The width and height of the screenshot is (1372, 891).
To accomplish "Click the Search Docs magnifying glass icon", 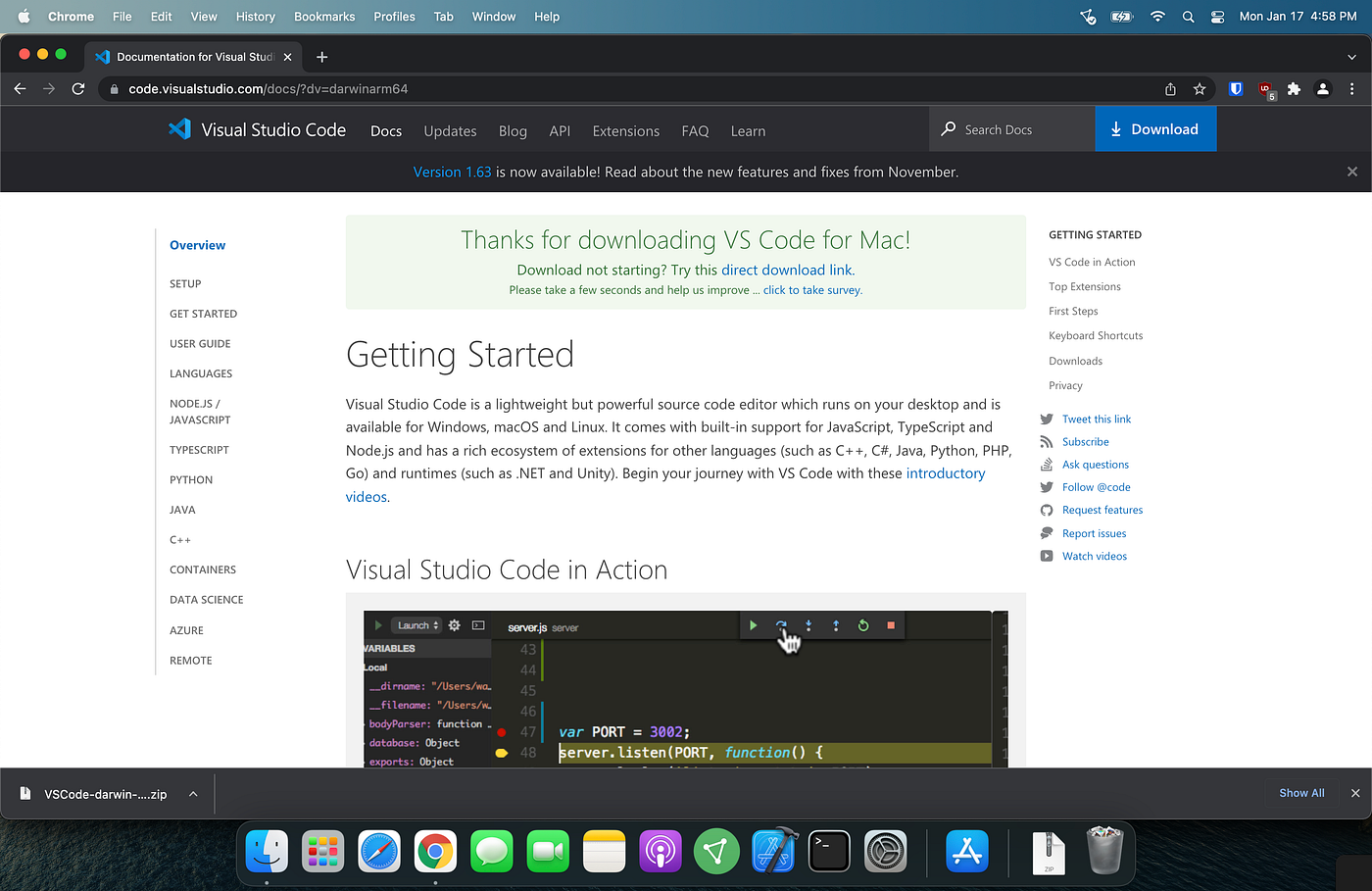I will coord(948,128).
